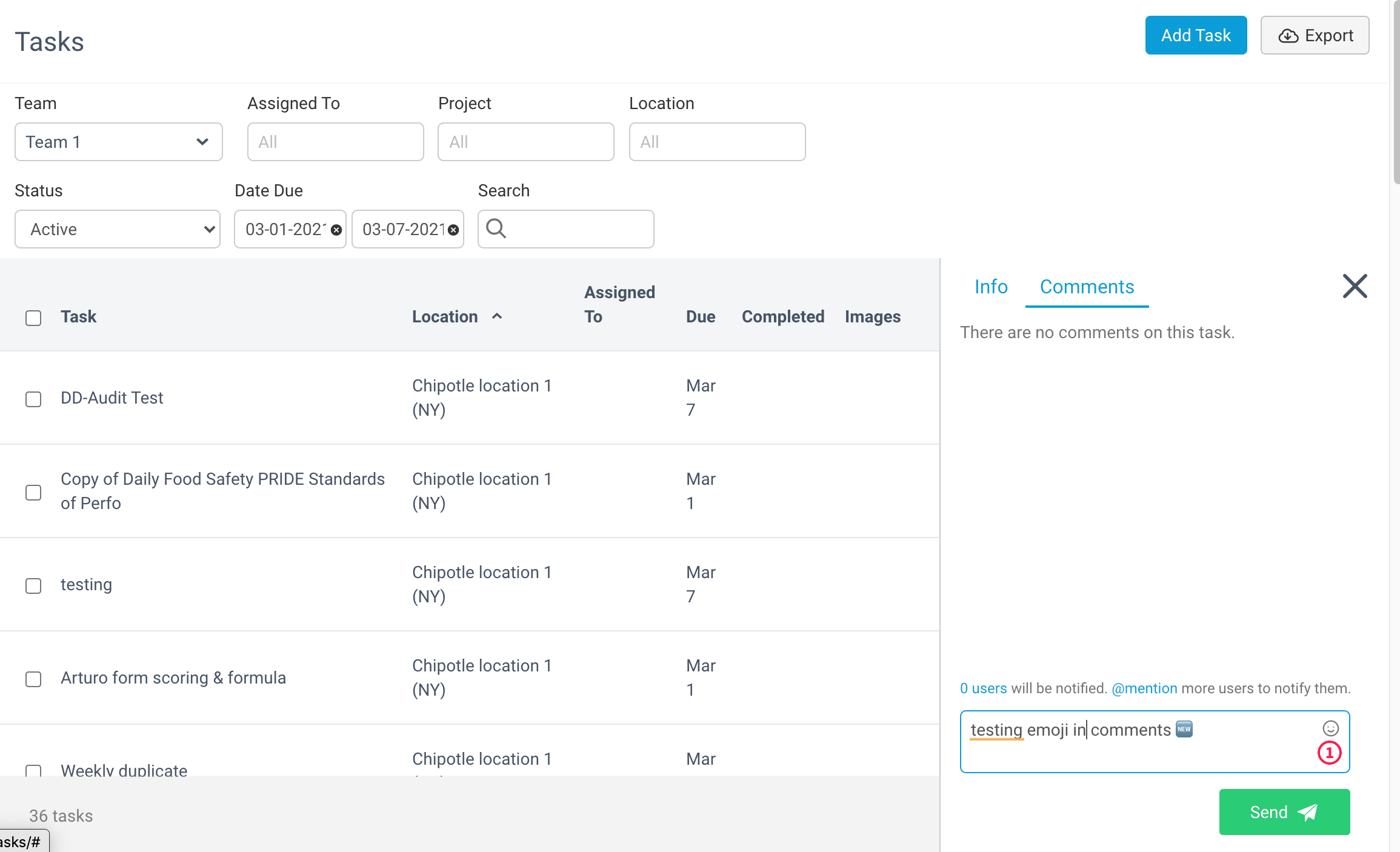This screenshot has height=852, width=1400.
Task: Click the @mention link to notify users
Action: 1144,688
